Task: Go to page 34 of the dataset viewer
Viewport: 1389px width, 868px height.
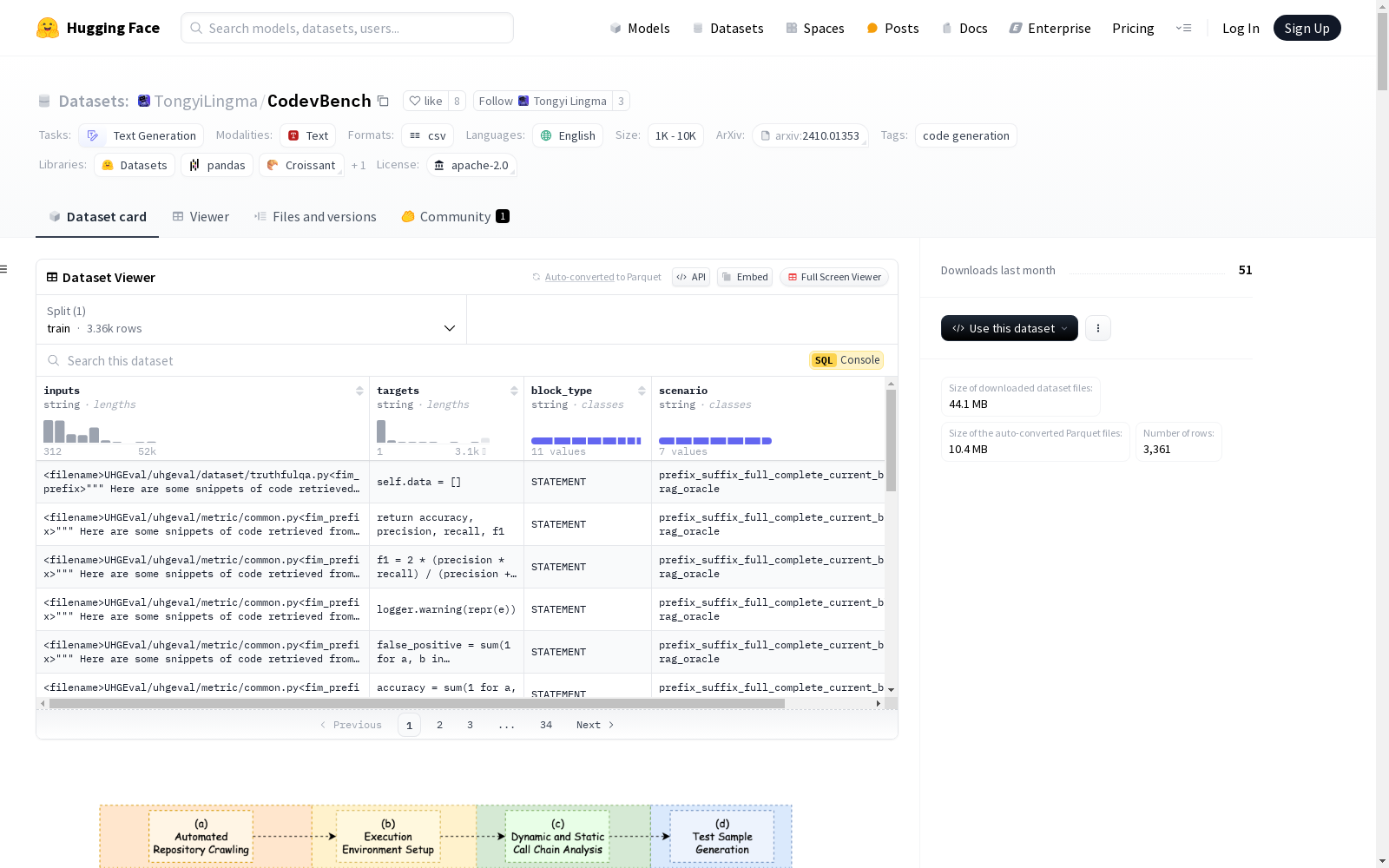Action: click(546, 725)
